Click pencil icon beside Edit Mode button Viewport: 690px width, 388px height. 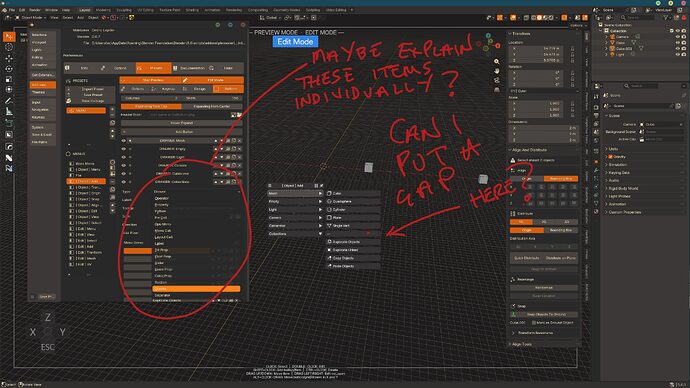click(x=185, y=80)
